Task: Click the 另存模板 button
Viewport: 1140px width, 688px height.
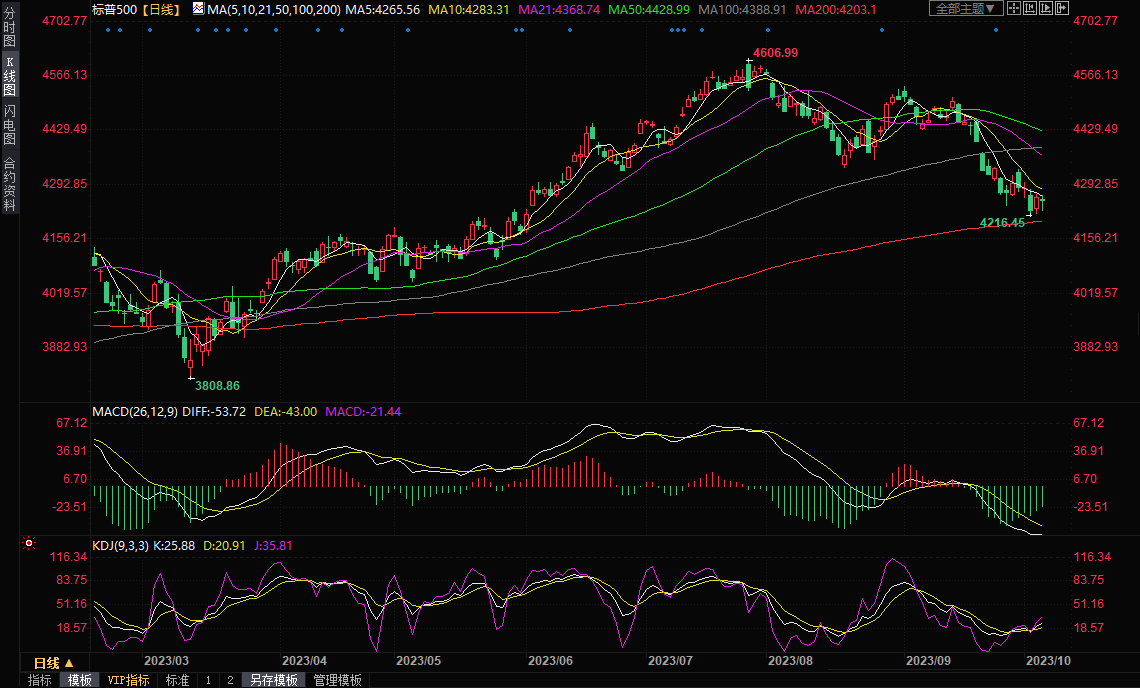Action: pos(273,680)
